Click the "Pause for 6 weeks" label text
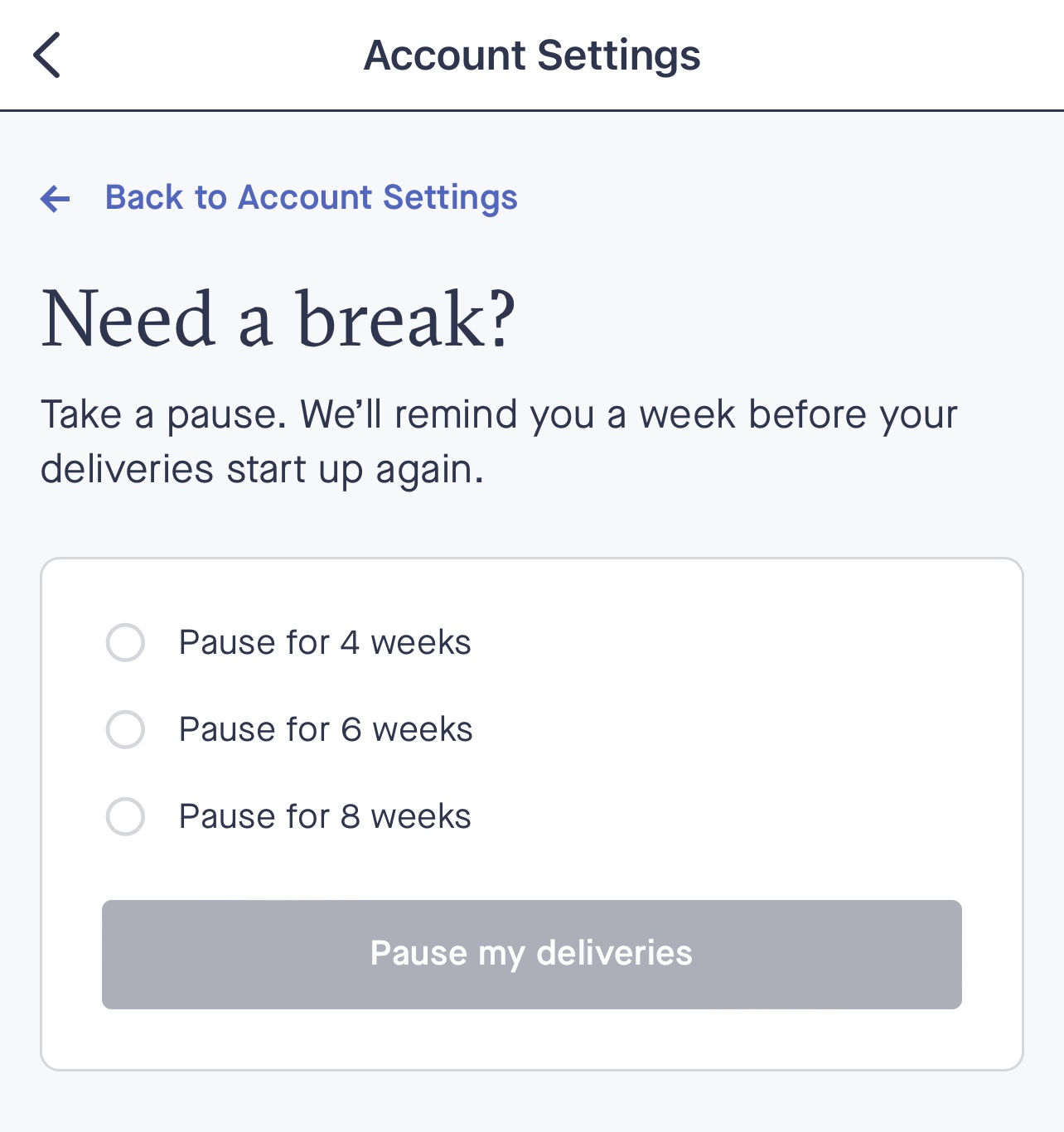Viewport: 1064px width, 1132px height. point(326,729)
